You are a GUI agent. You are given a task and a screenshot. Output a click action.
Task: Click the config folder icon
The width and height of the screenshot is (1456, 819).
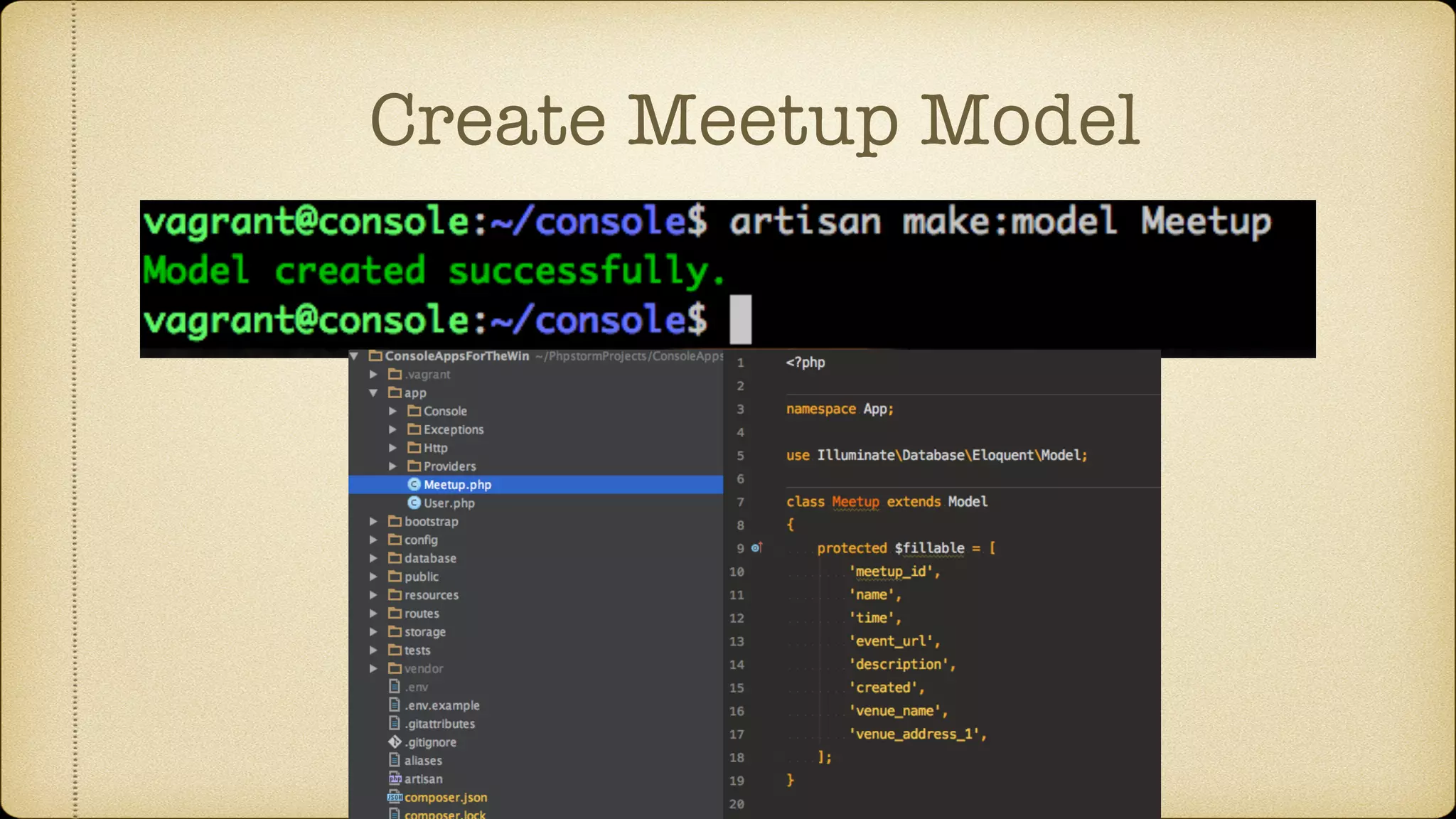395,540
